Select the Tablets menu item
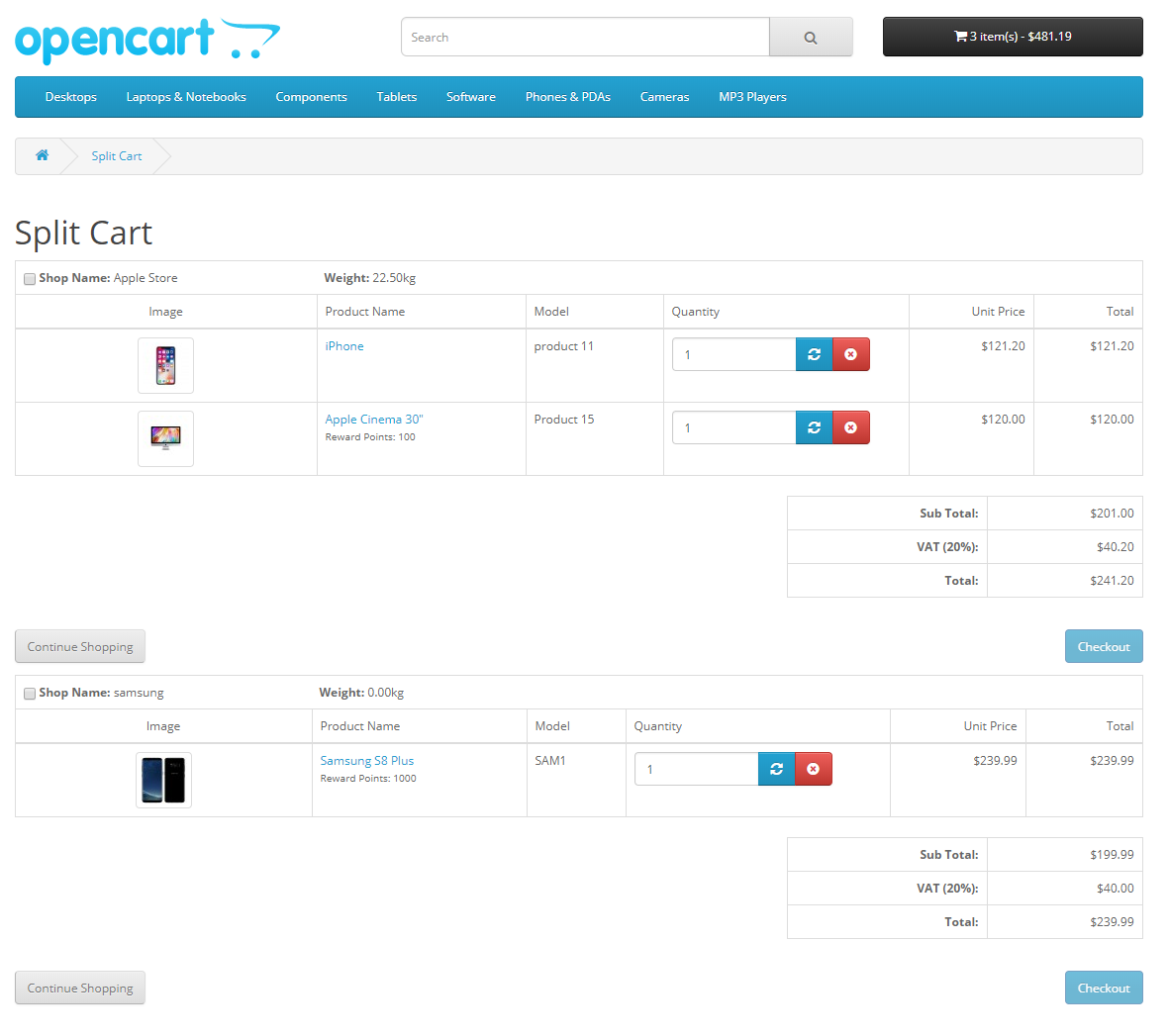Viewport: 1169px width, 1036px height. coord(396,97)
